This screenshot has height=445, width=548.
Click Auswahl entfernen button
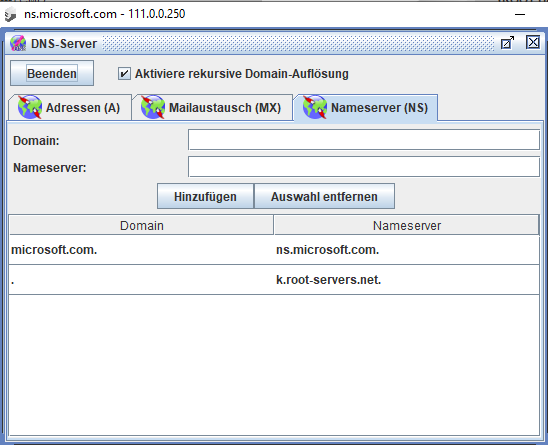[324, 196]
